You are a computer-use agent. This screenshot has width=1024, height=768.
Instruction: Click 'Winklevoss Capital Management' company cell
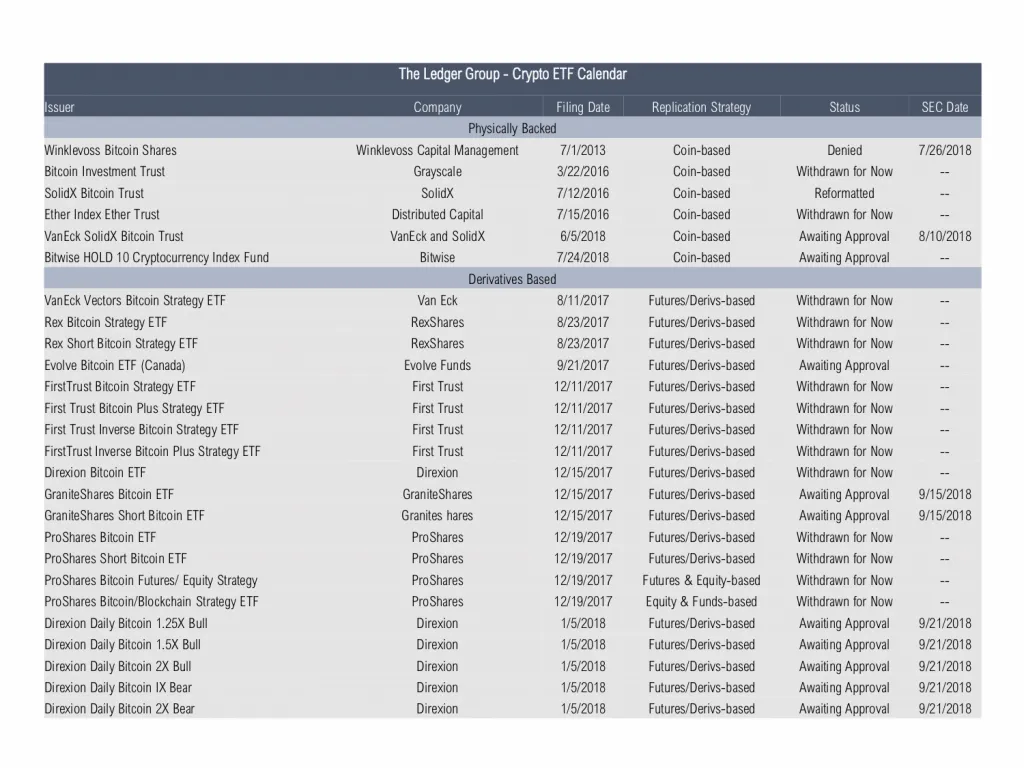click(x=438, y=150)
